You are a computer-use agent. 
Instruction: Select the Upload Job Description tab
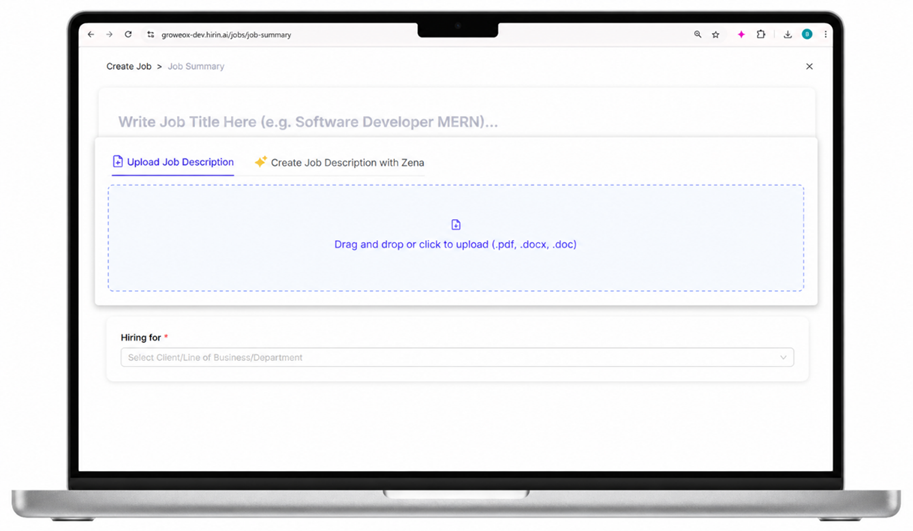173,162
